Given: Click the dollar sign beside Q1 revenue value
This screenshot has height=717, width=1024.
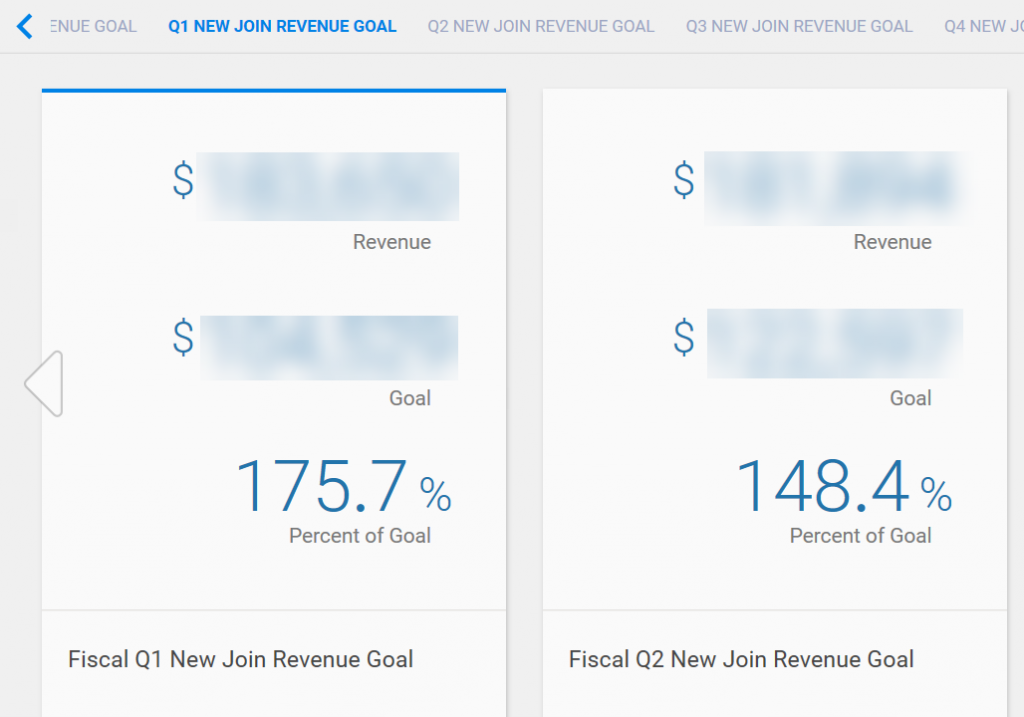Looking at the screenshot, I should point(183,181).
